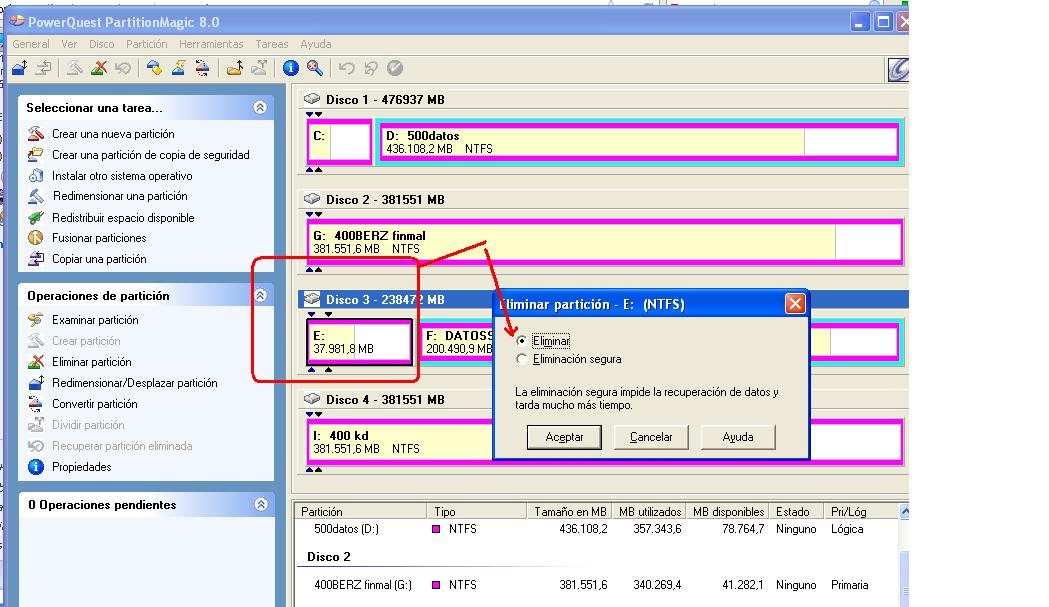The height and width of the screenshot is (607, 1049).
Task: Collapse the Operaciones pendientes panel
Action: pos(261,504)
